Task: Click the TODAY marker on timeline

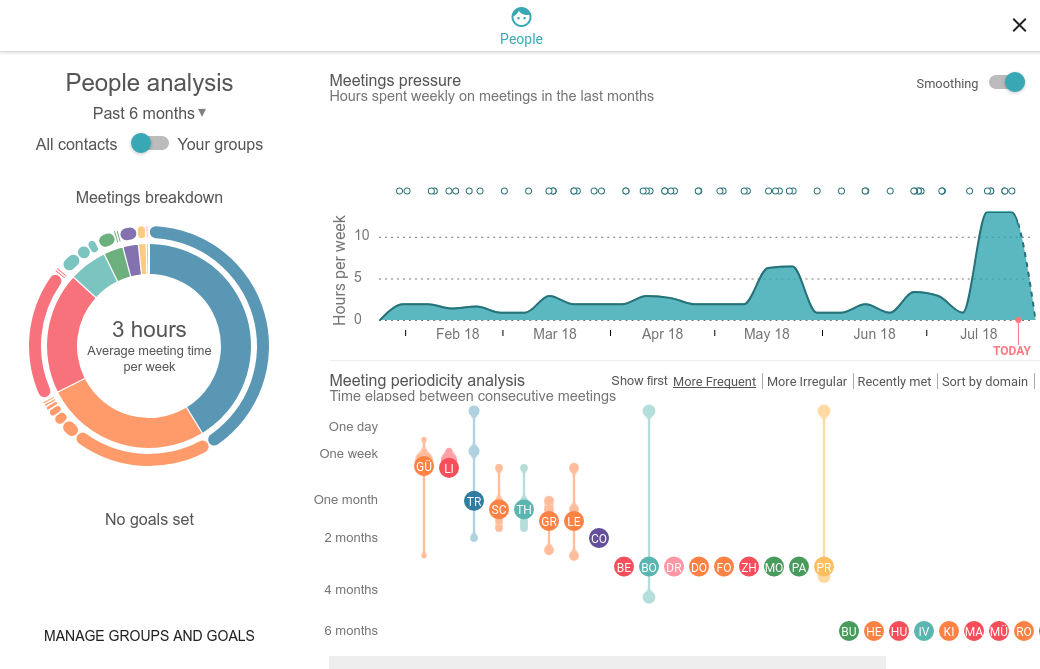Action: click(x=1011, y=350)
